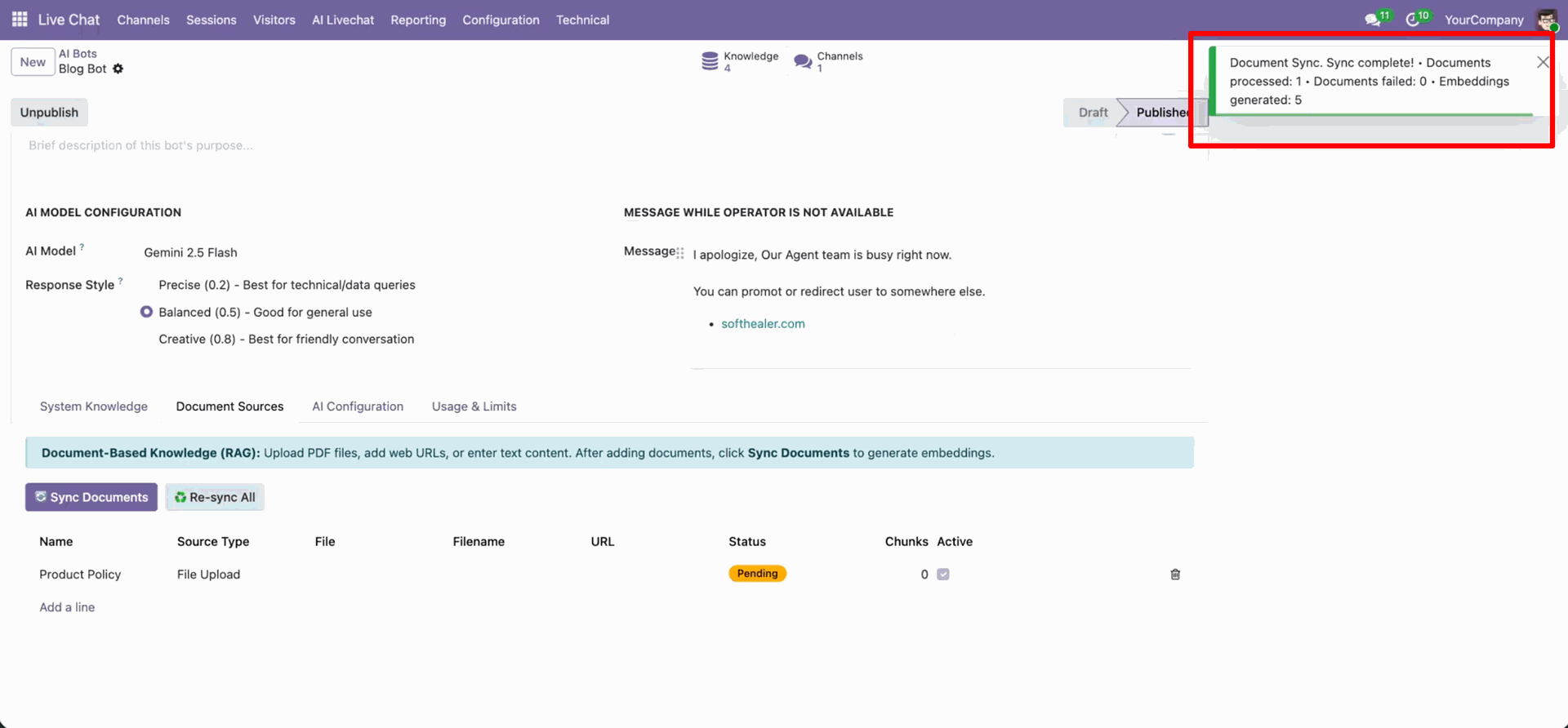1568x728 pixels.
Task: Dismiss the Document Sync notification
Action: pos(1542,63)
